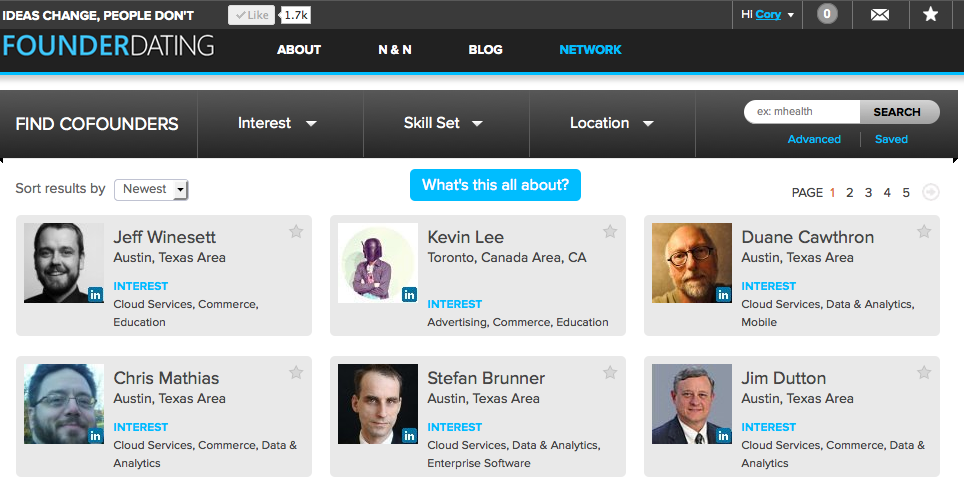
Task: Star Stefan Brunner's profile card
Action: click(x=610, y=372)
